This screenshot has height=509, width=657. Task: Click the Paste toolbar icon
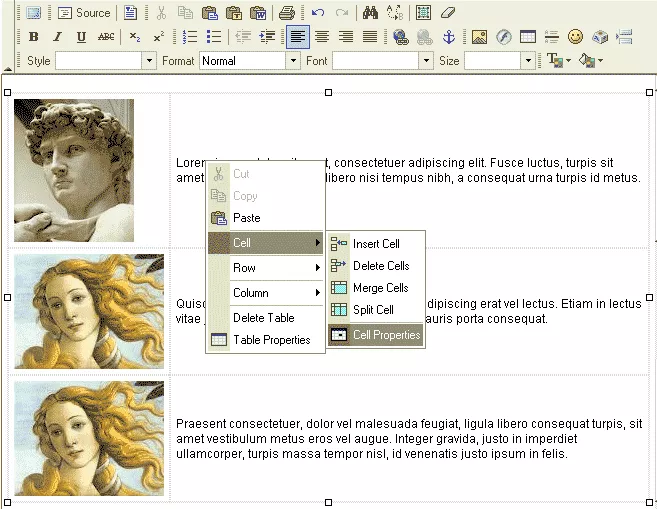(x=210, y=13)
